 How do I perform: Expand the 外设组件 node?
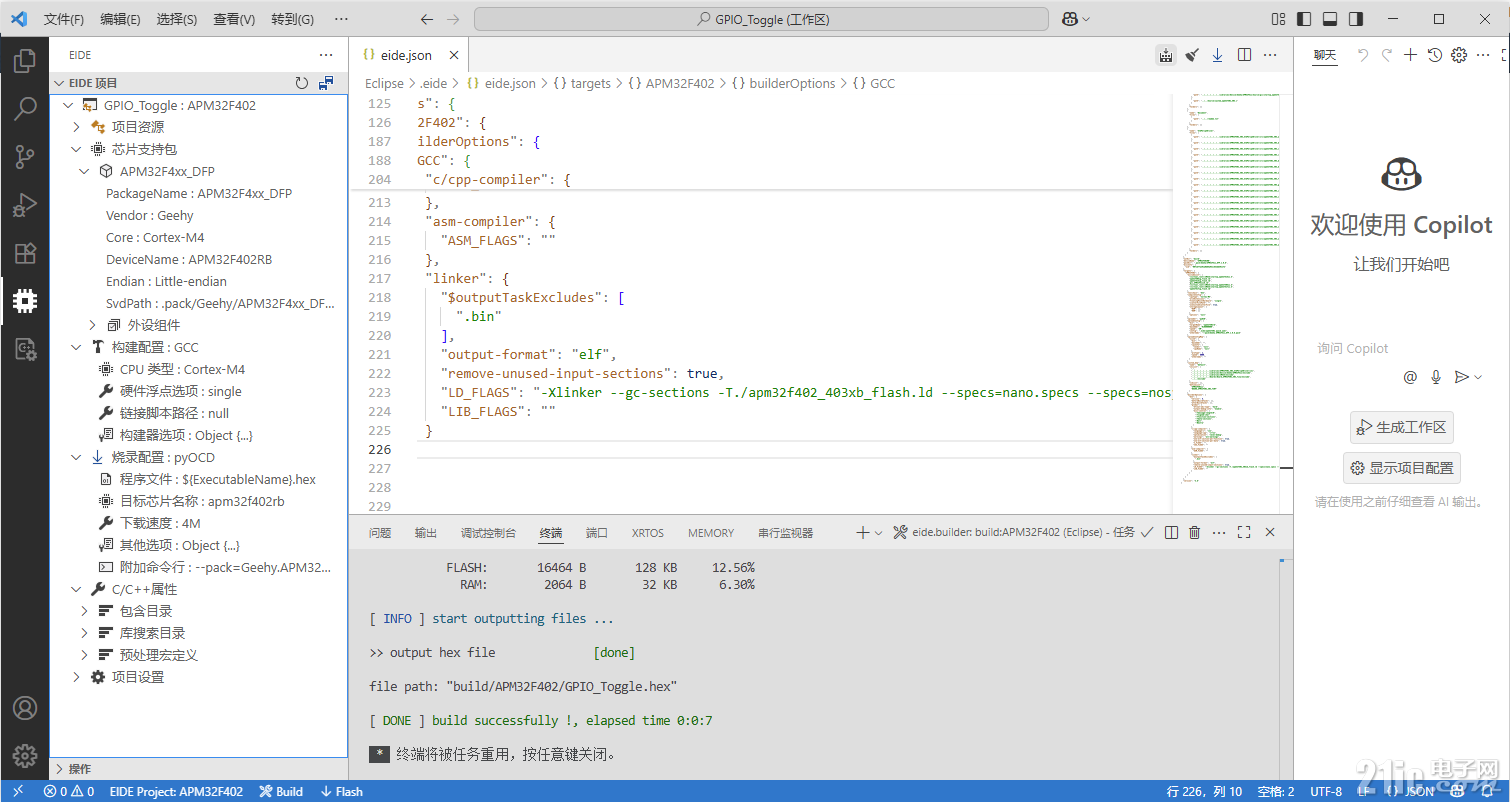click(x=92, y=325)
